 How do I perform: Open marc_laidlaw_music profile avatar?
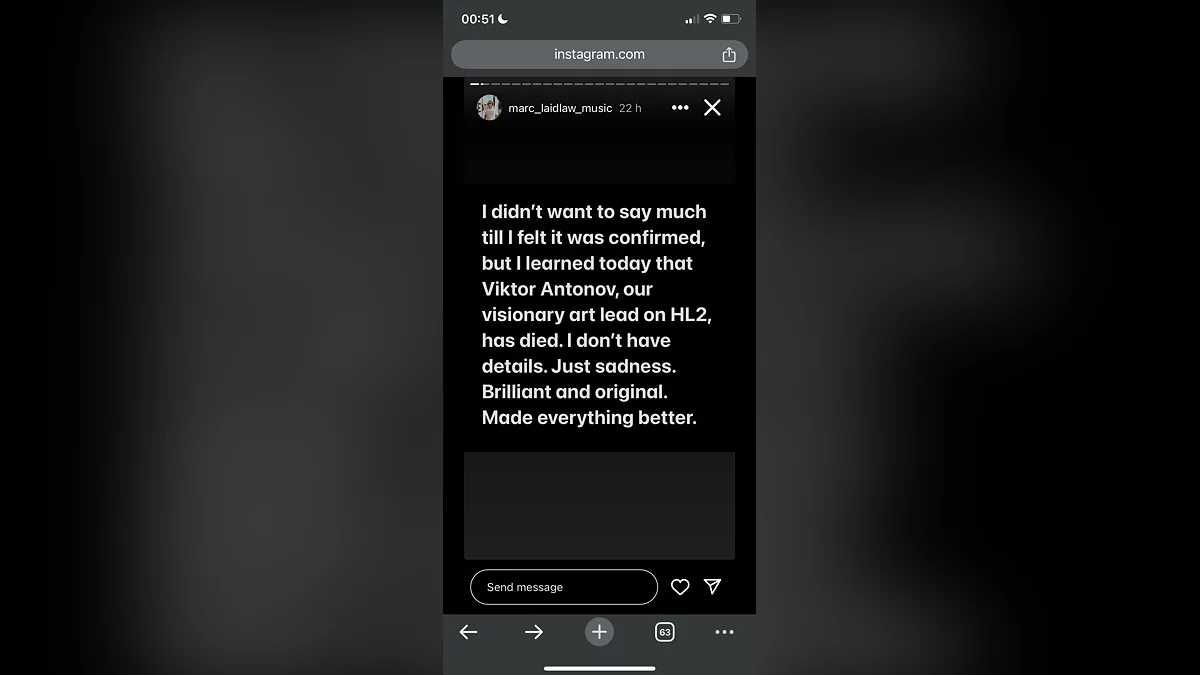[489, 107]
